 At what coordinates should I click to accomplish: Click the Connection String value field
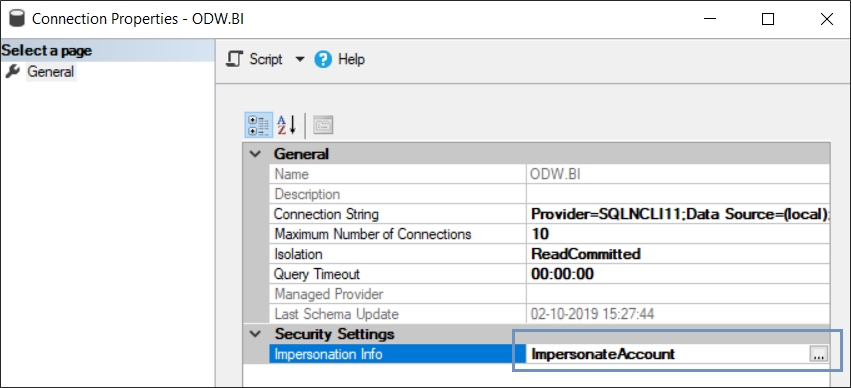[x=678, y=214]
